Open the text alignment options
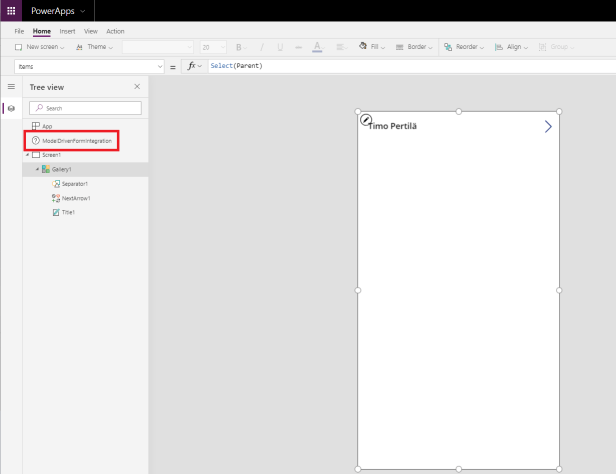 point(342,47)
